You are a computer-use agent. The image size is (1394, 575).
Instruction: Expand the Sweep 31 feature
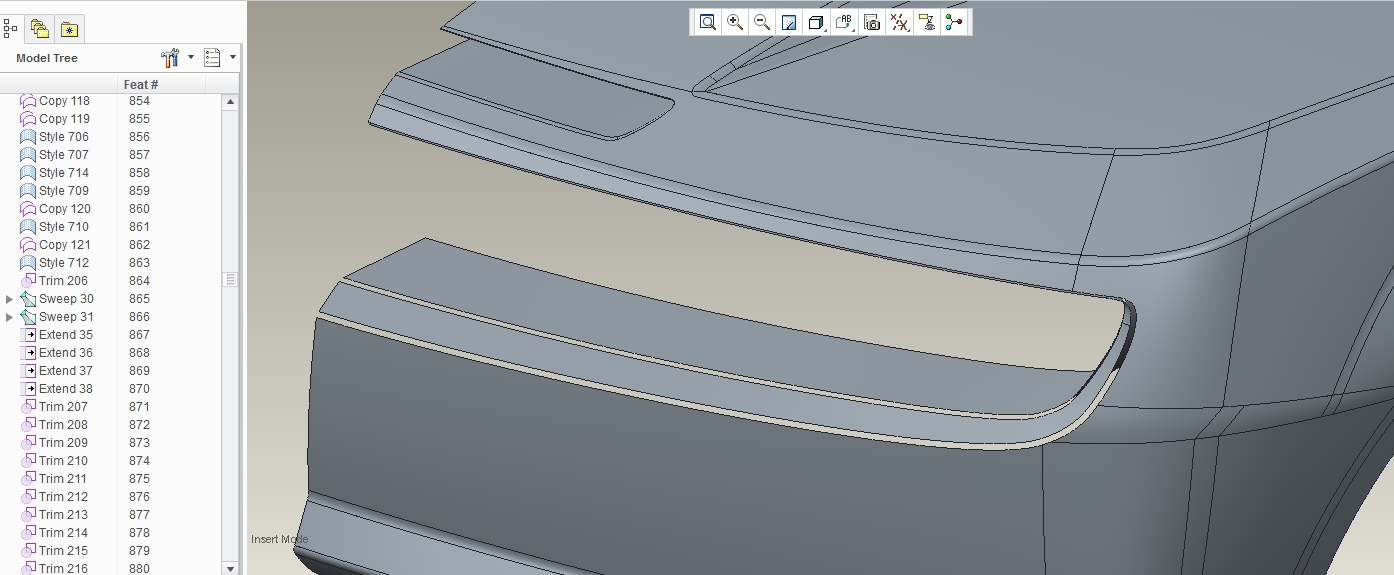[x=10, y=317]
